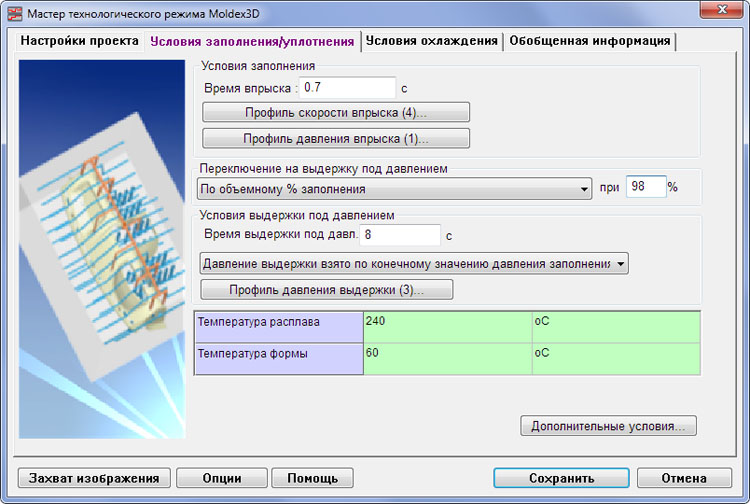
Task: Click the Время выдержки под давл. field
Action: pyautogui.click(x=400, y=235)
